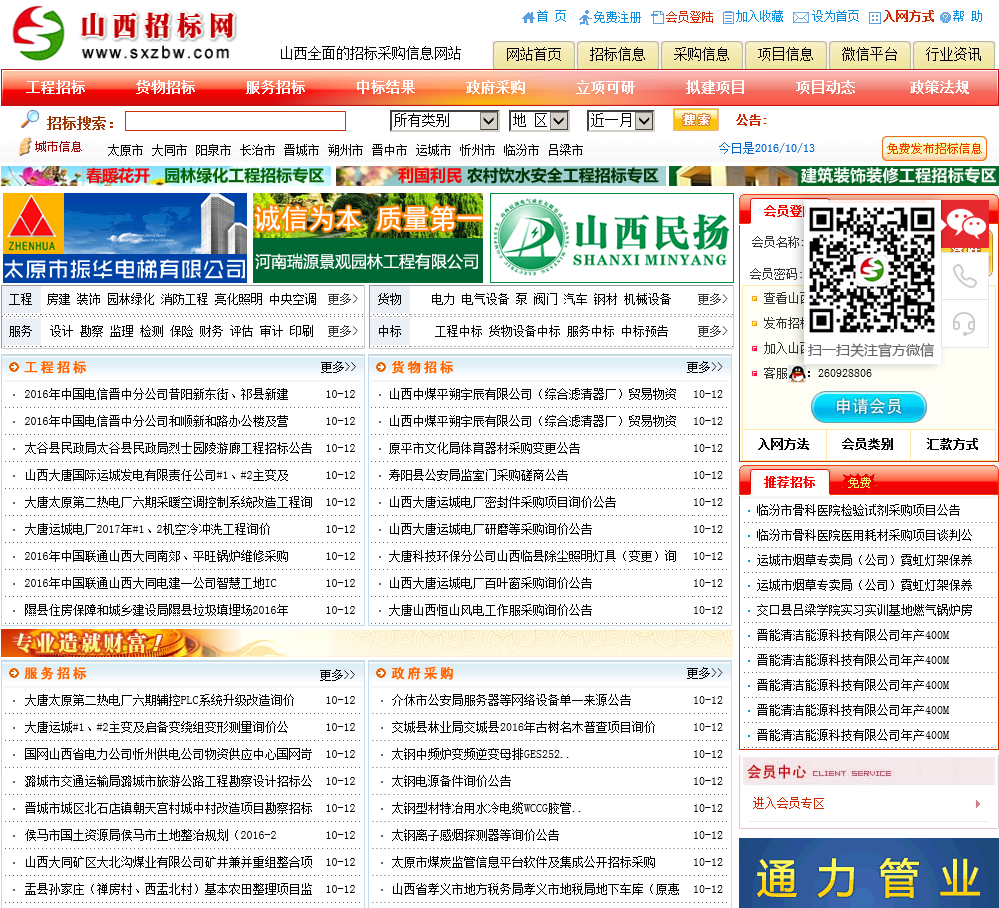This screenshot has width=999, height=908.
Task: Click the 申请会员 button
Action: click(868, 407)
